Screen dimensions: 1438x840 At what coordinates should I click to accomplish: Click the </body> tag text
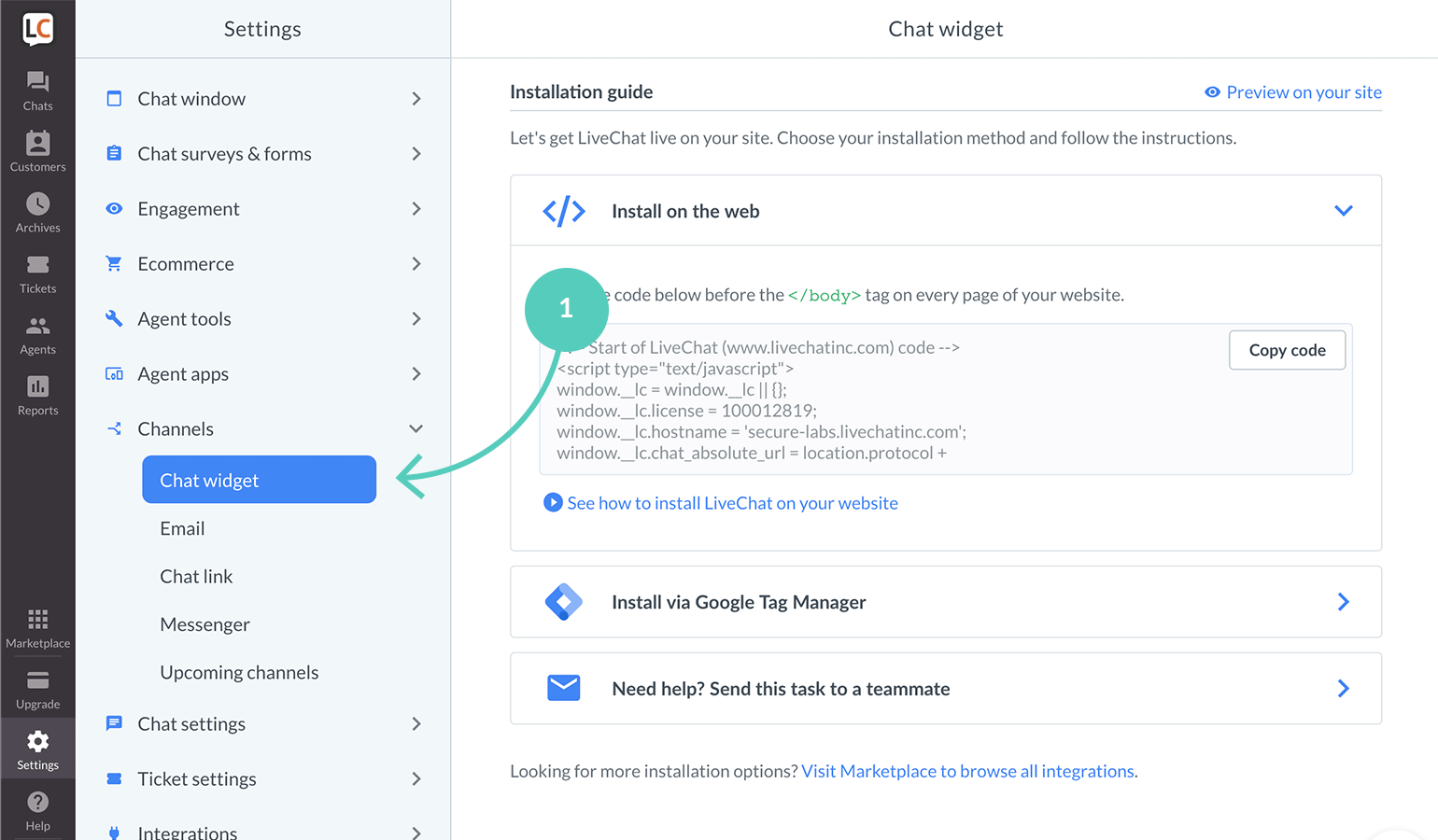(825, 295)
